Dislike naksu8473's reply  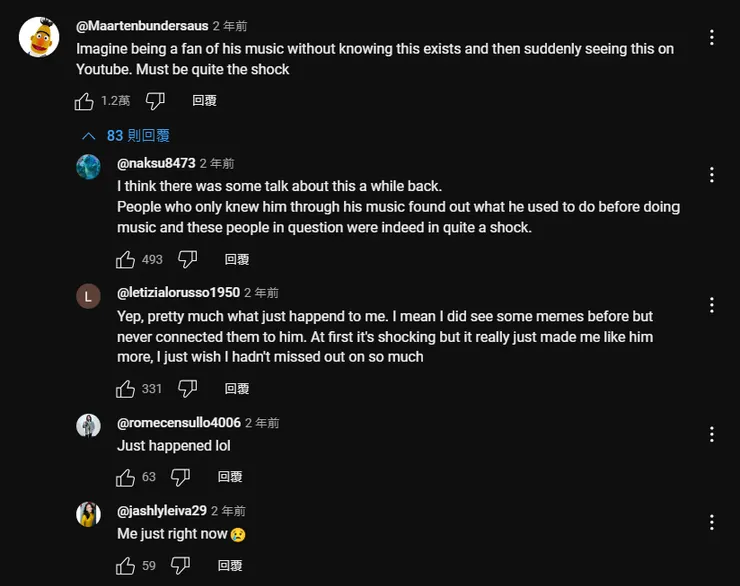tap(187, 260)
